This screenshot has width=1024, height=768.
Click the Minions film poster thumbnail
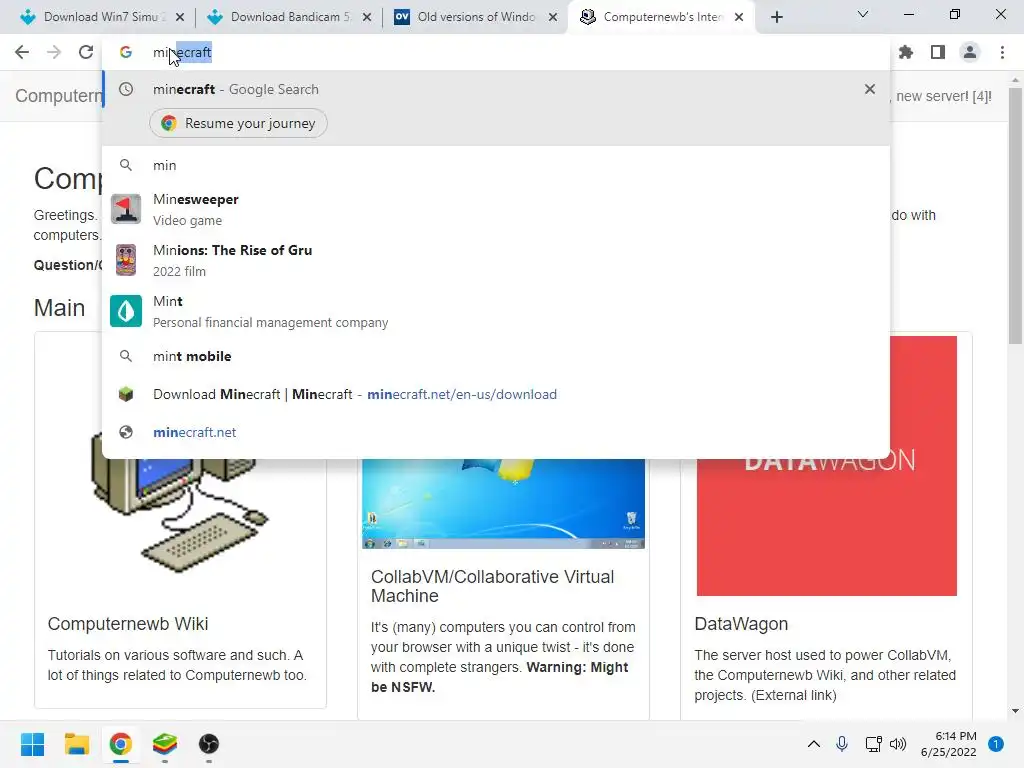[126, 260]
